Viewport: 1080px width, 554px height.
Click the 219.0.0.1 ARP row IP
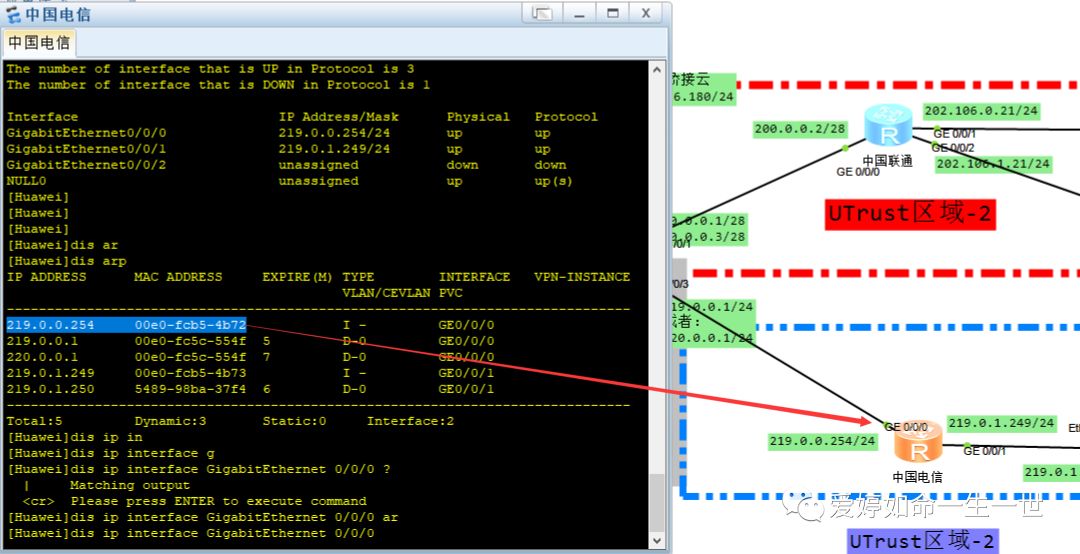pos(42,341)
